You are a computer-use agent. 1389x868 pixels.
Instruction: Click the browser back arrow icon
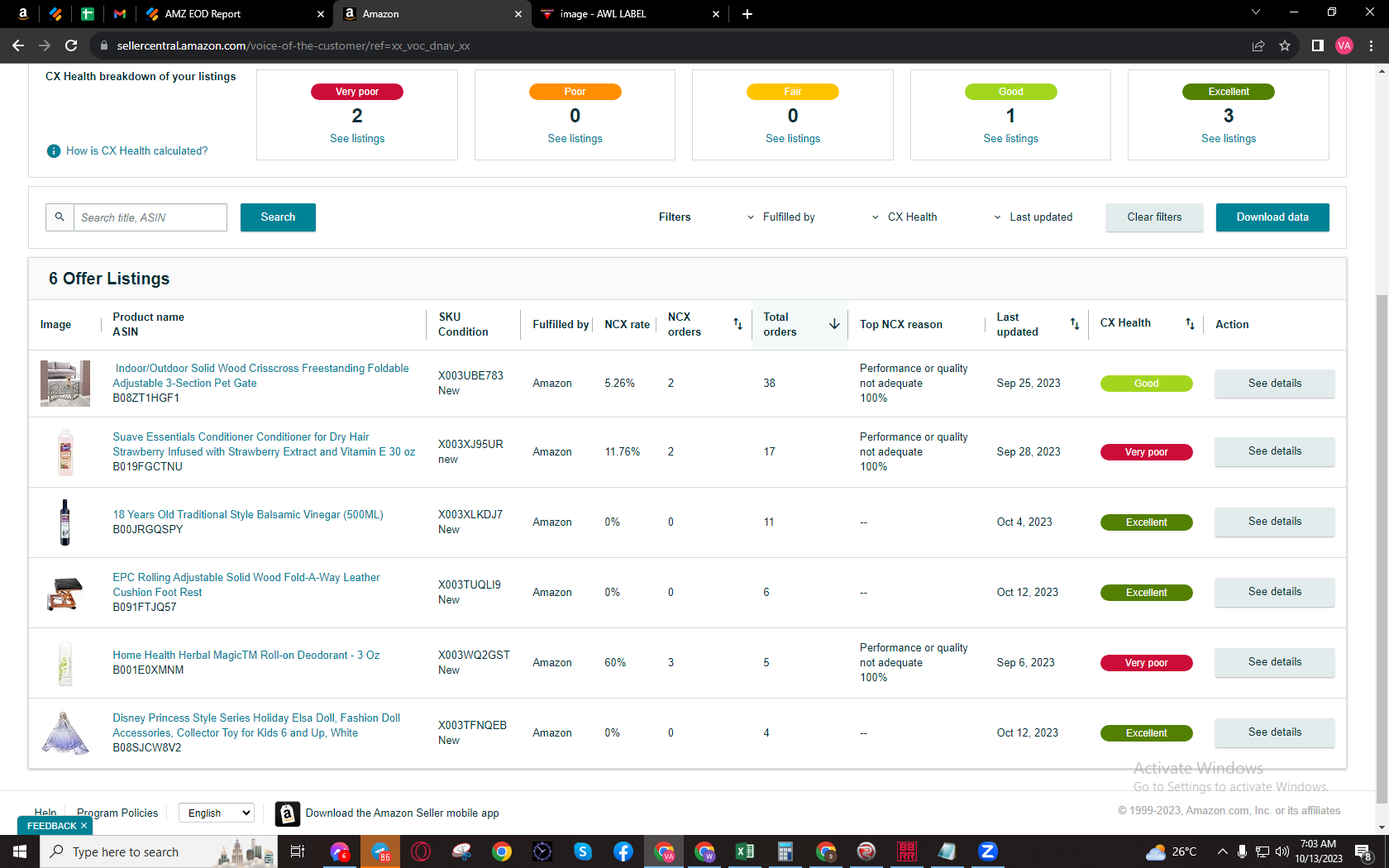point(18,45)
